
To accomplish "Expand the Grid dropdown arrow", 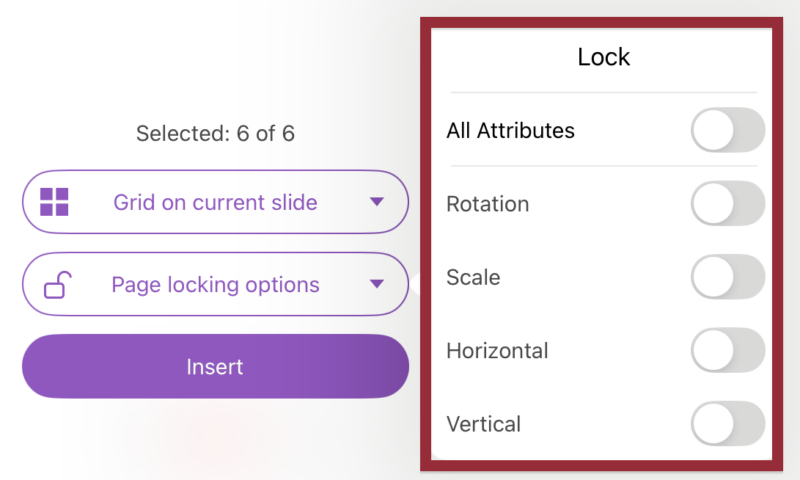I will (x=376, y=202).
